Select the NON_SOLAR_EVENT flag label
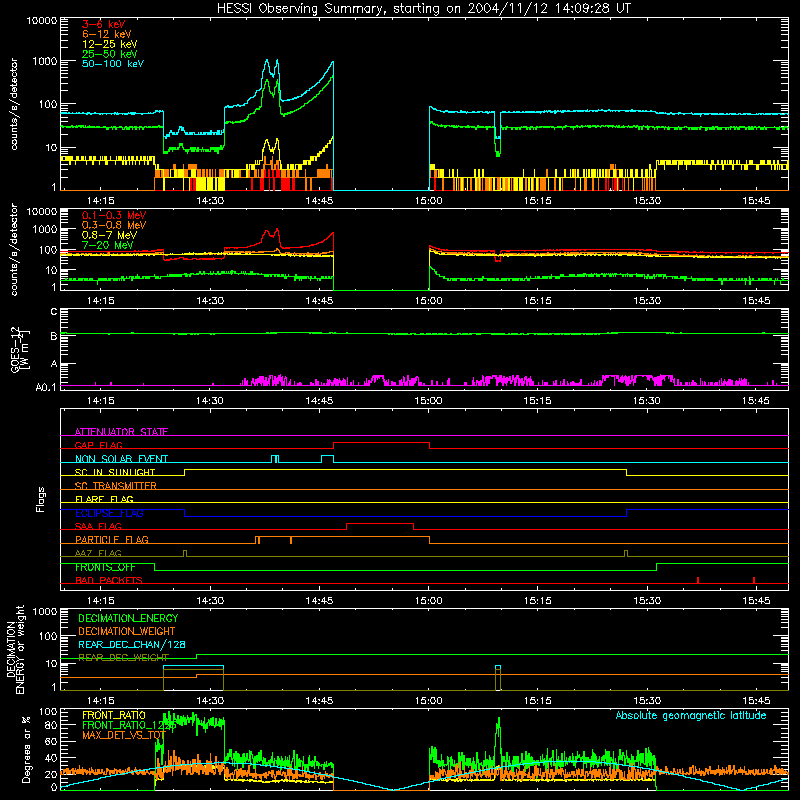 coord(121,459)
